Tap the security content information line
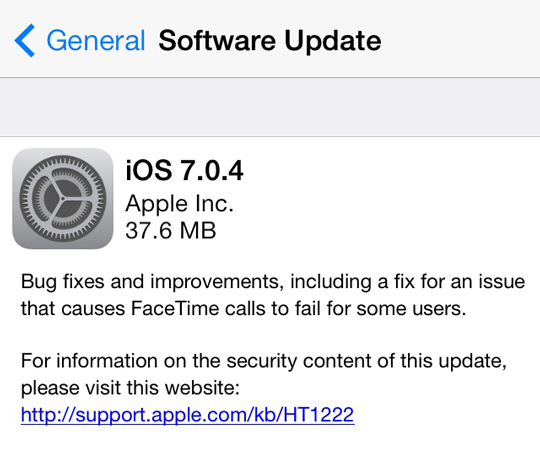The height and width of the screenshot is (459, 540). pyautogui.click(x=264, y=362)
